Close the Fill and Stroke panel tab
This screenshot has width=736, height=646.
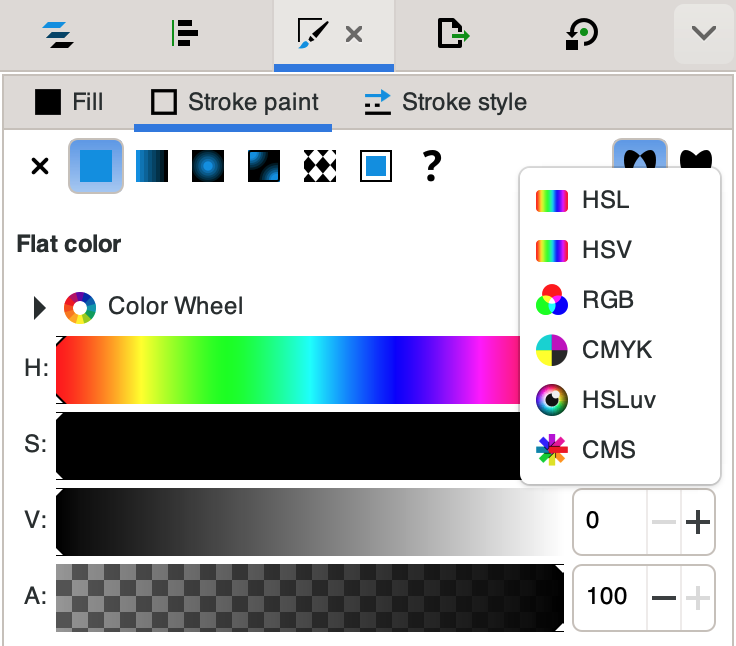[x=353, y=34]
